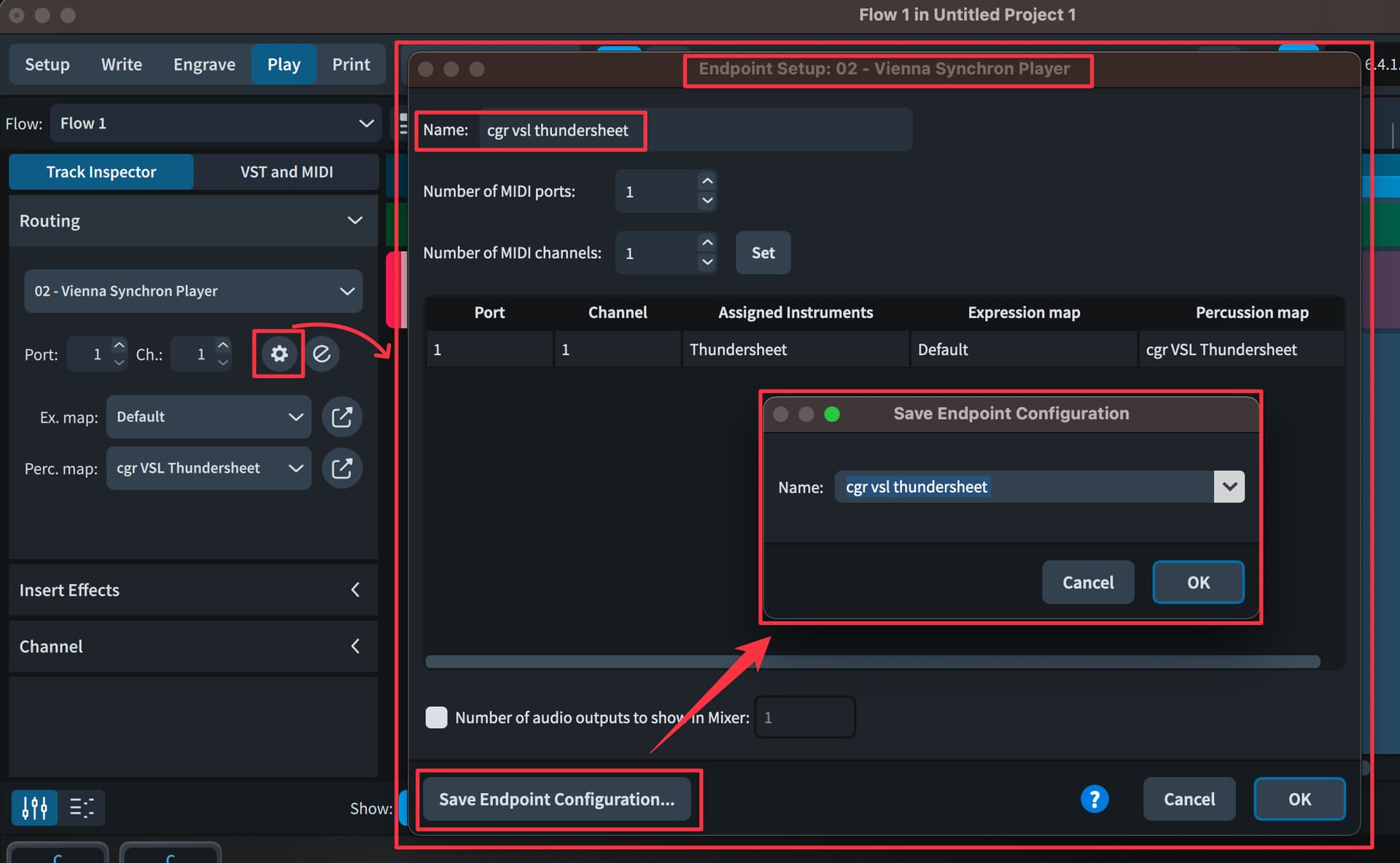Click the blue help question mark icon
The image size is (1400, 863).
click(1094, 799)
